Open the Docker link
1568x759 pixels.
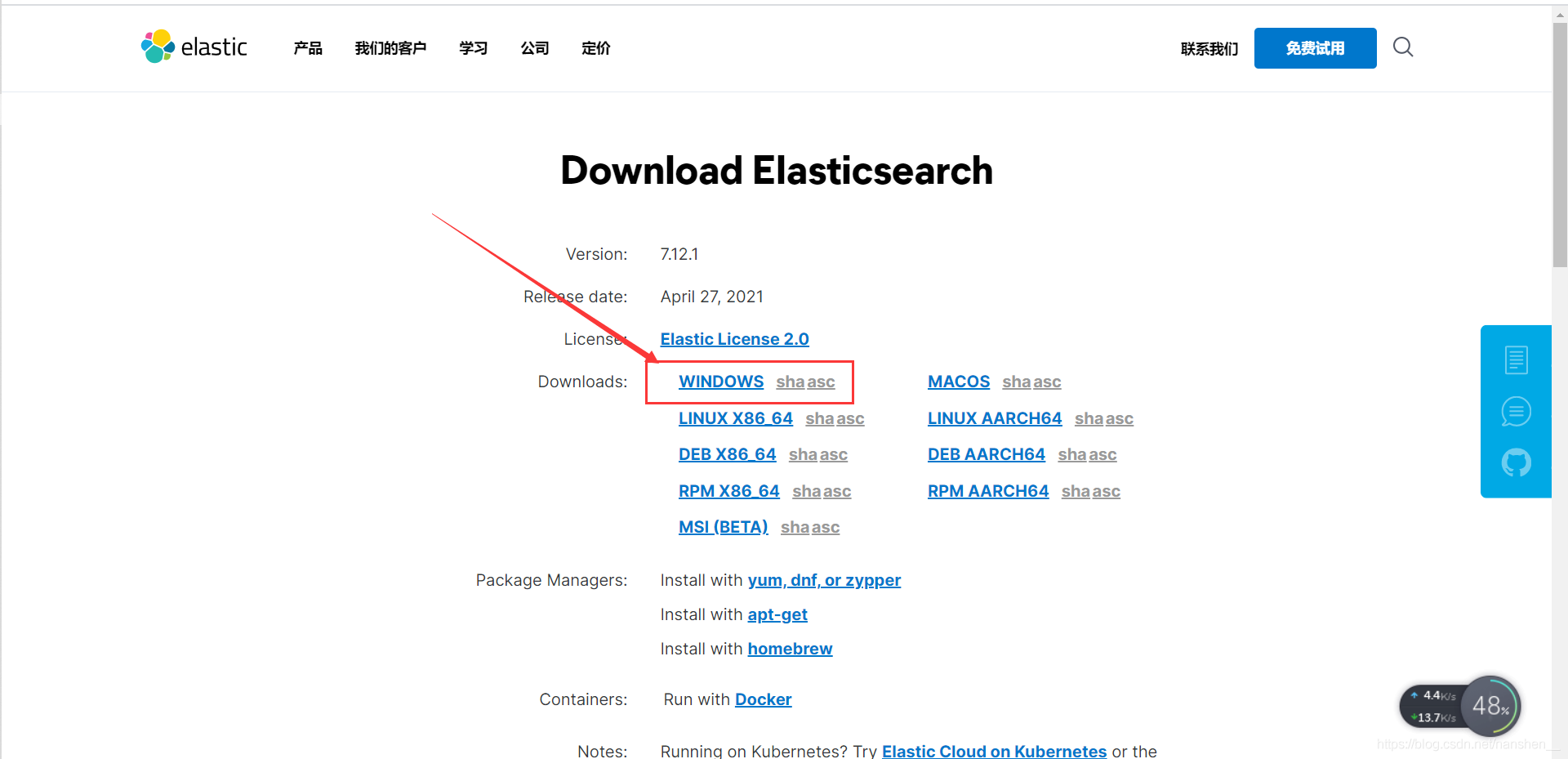(764, 699)
